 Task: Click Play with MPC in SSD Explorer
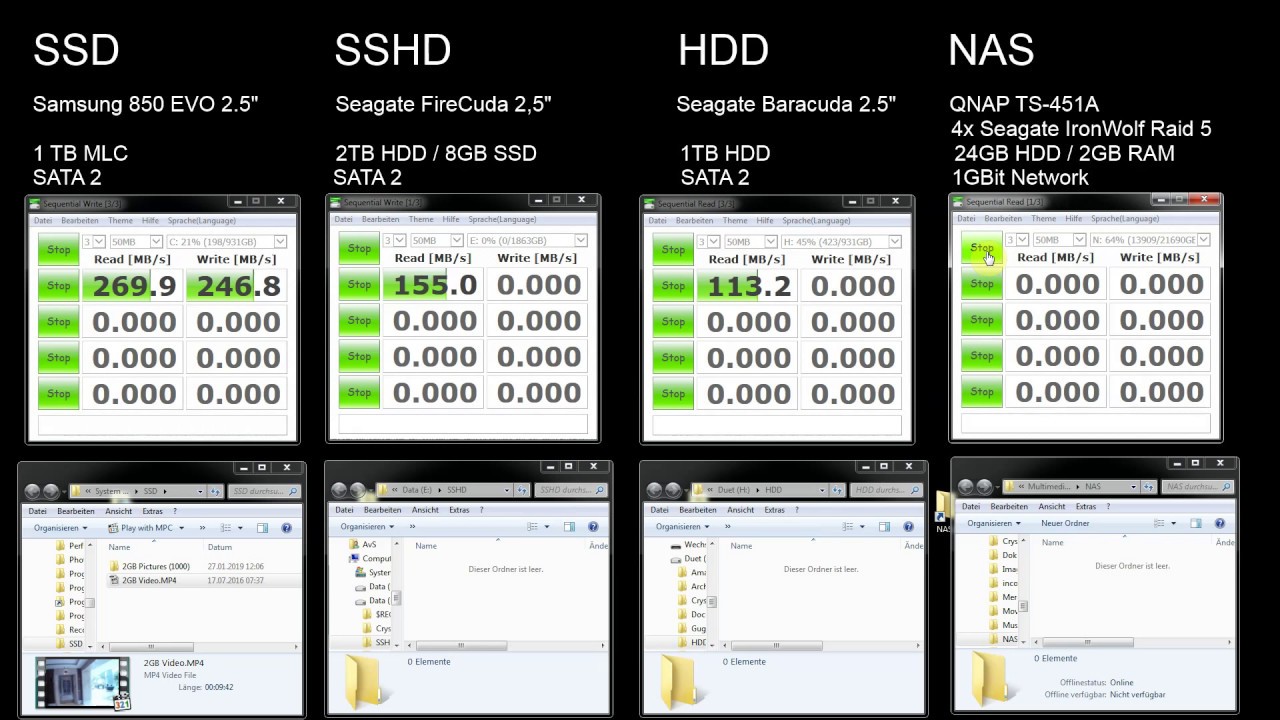141,528
